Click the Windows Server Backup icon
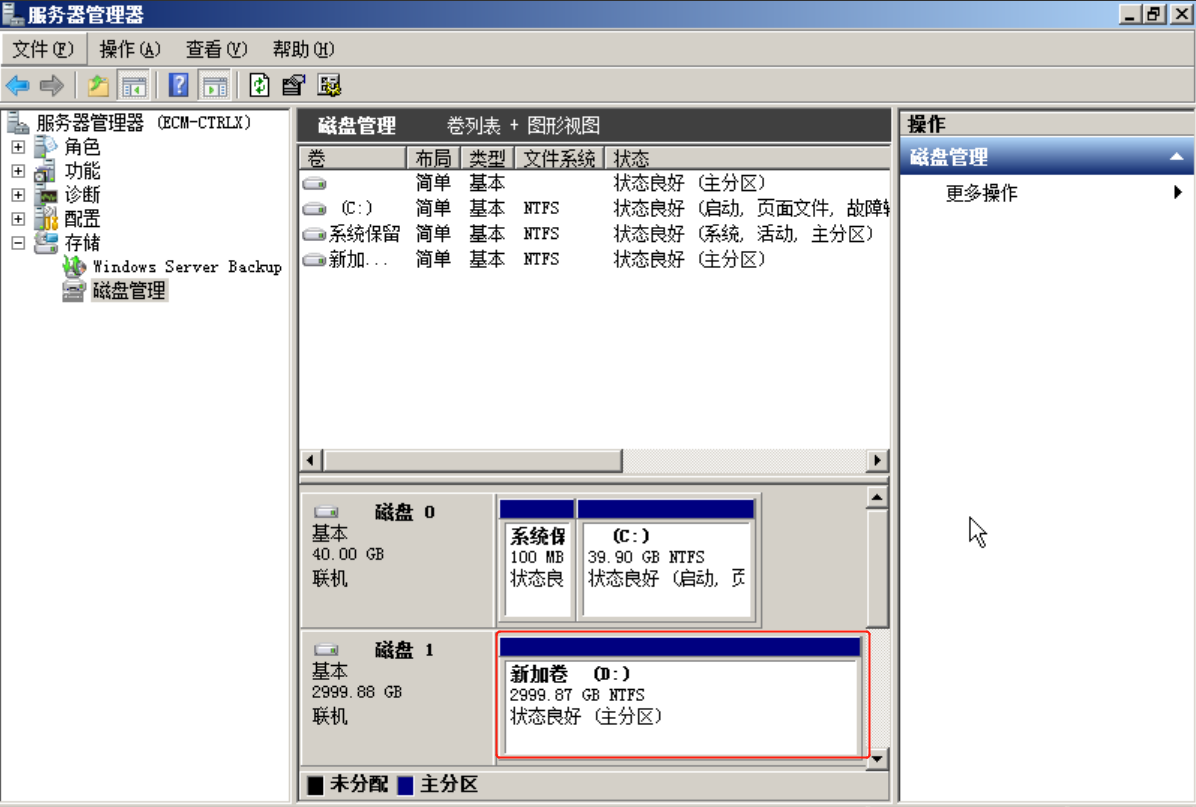The height and width of the screenshot is (807, 1196). tap(74, 266)
